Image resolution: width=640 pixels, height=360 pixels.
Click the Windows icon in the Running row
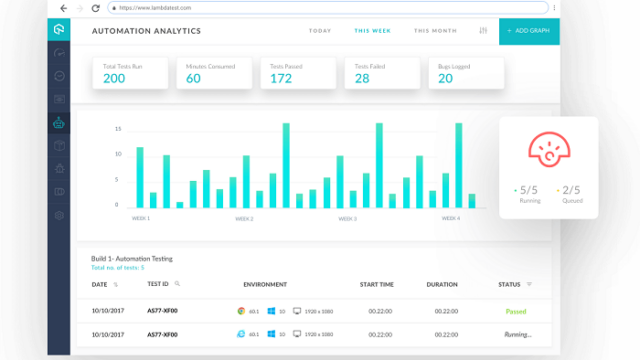[271, 334]
